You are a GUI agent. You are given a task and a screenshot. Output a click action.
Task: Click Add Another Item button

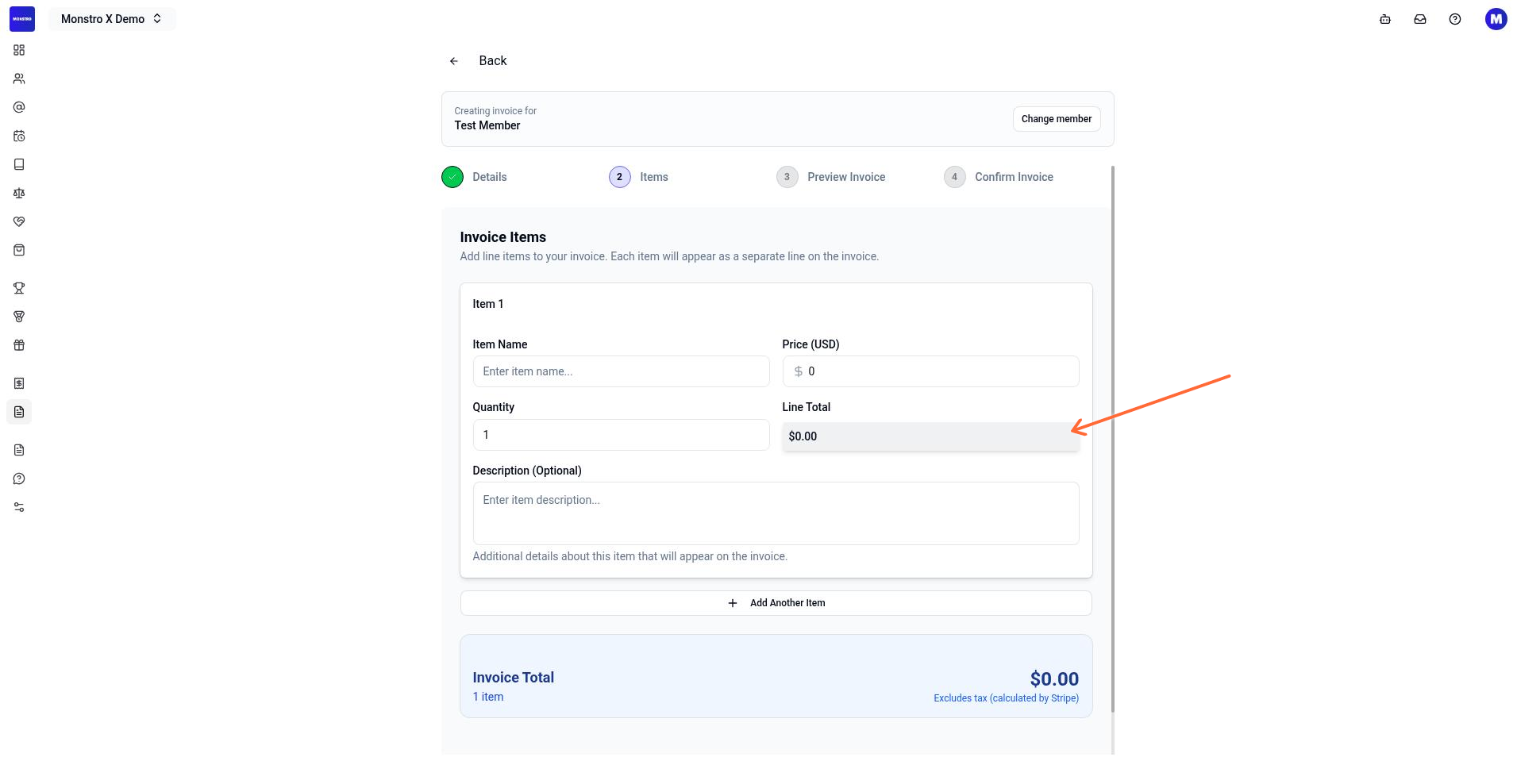[776, 603]
